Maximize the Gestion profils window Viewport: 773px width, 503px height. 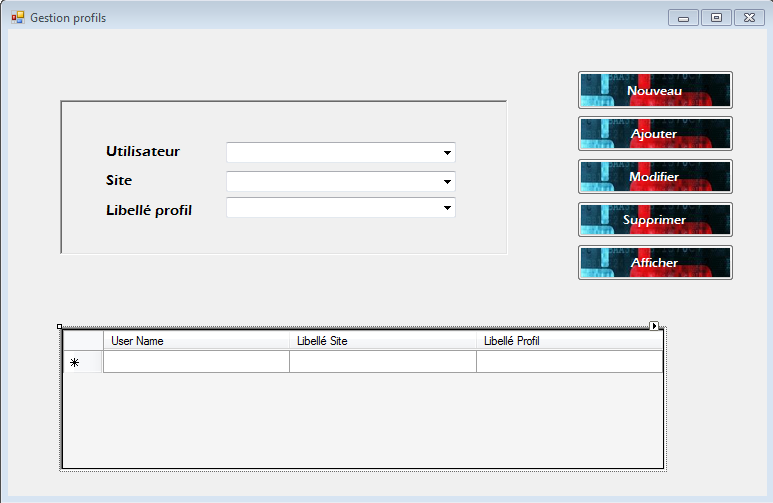[716, 18]
